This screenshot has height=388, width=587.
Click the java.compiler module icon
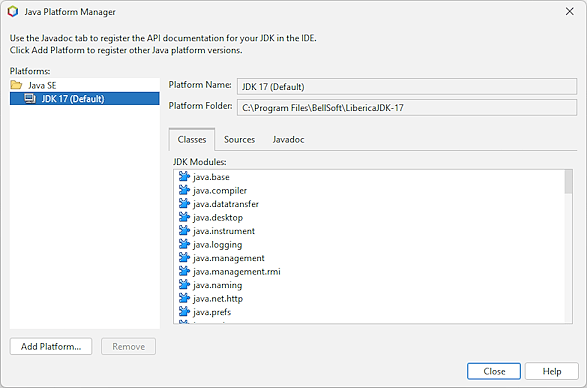[x=184, y=190]
